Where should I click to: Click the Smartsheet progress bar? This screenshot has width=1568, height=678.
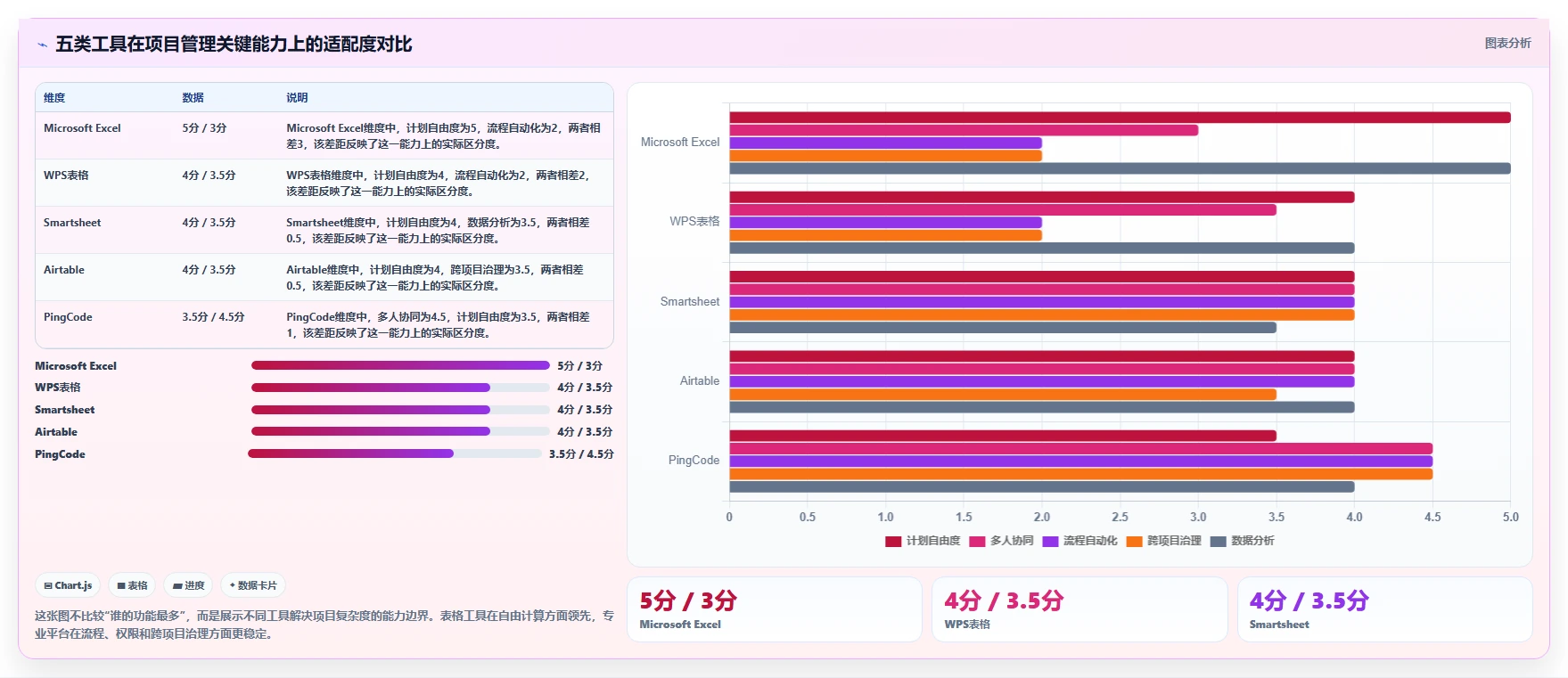(x=400, y=410)
